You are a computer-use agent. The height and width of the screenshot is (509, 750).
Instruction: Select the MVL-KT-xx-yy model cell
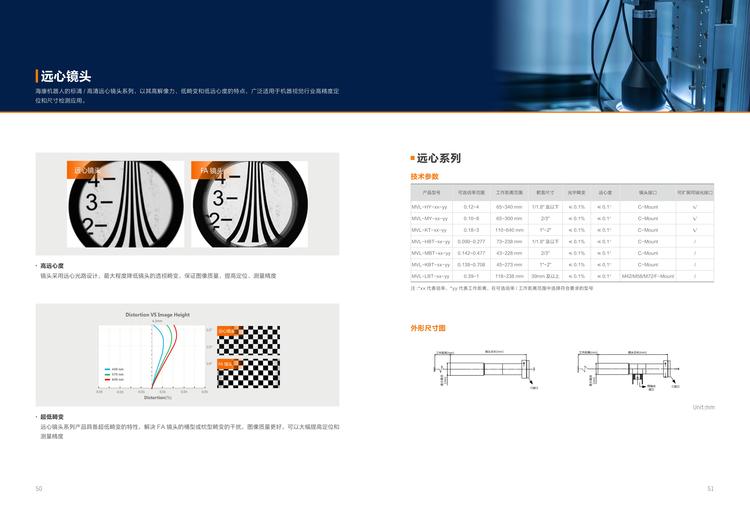[x=430, y=229]
